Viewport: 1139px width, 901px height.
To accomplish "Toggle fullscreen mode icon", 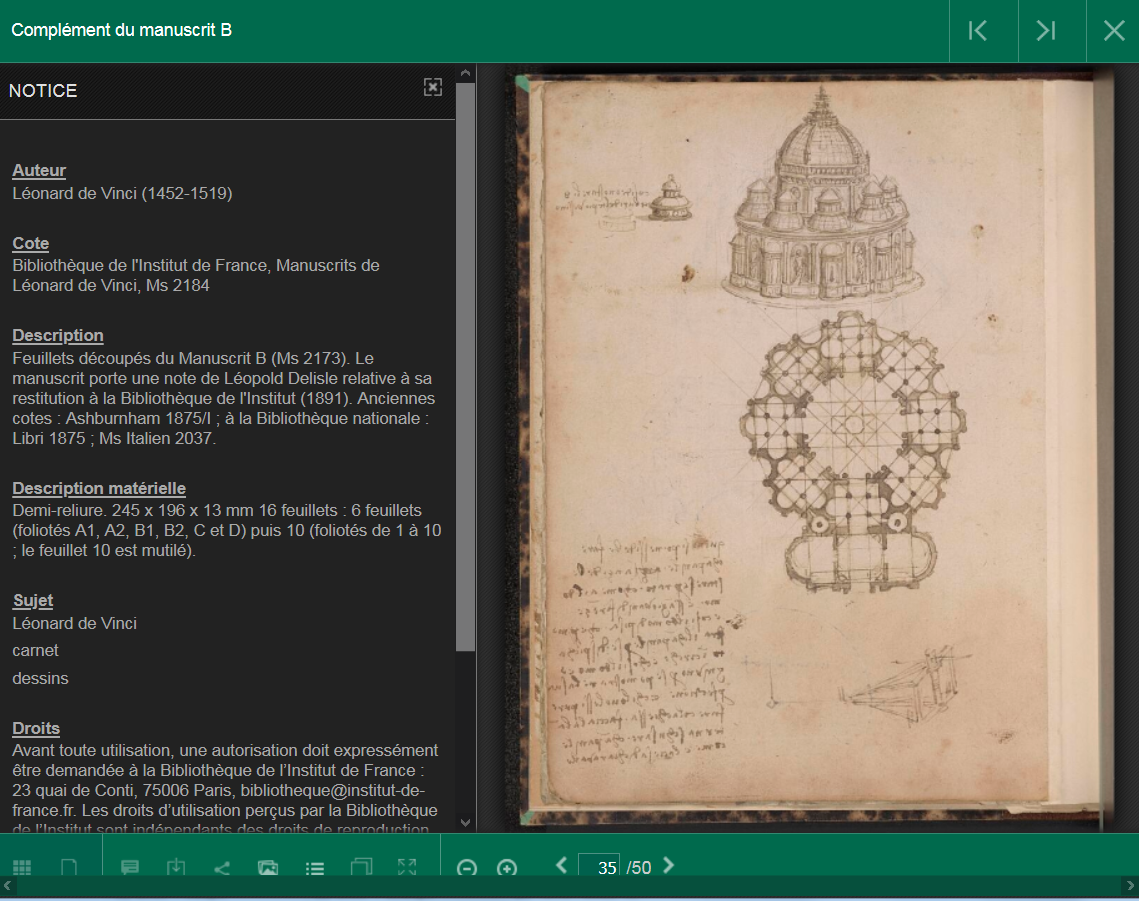I will 407,866.
